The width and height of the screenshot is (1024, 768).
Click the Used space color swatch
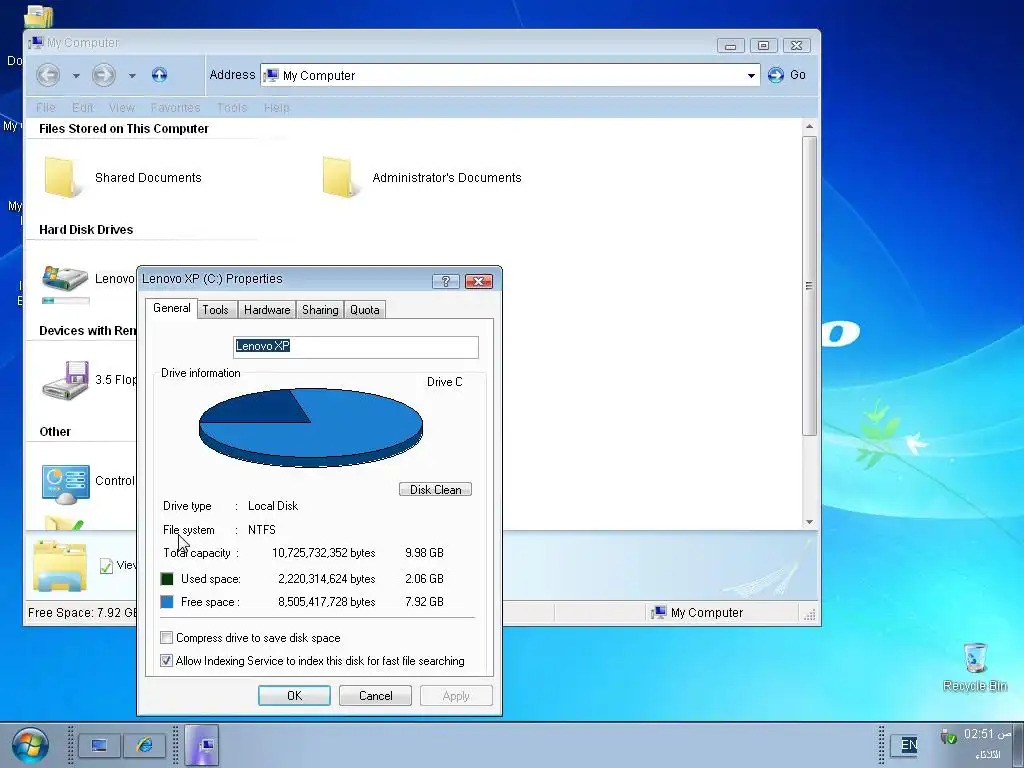coord(167,579)
